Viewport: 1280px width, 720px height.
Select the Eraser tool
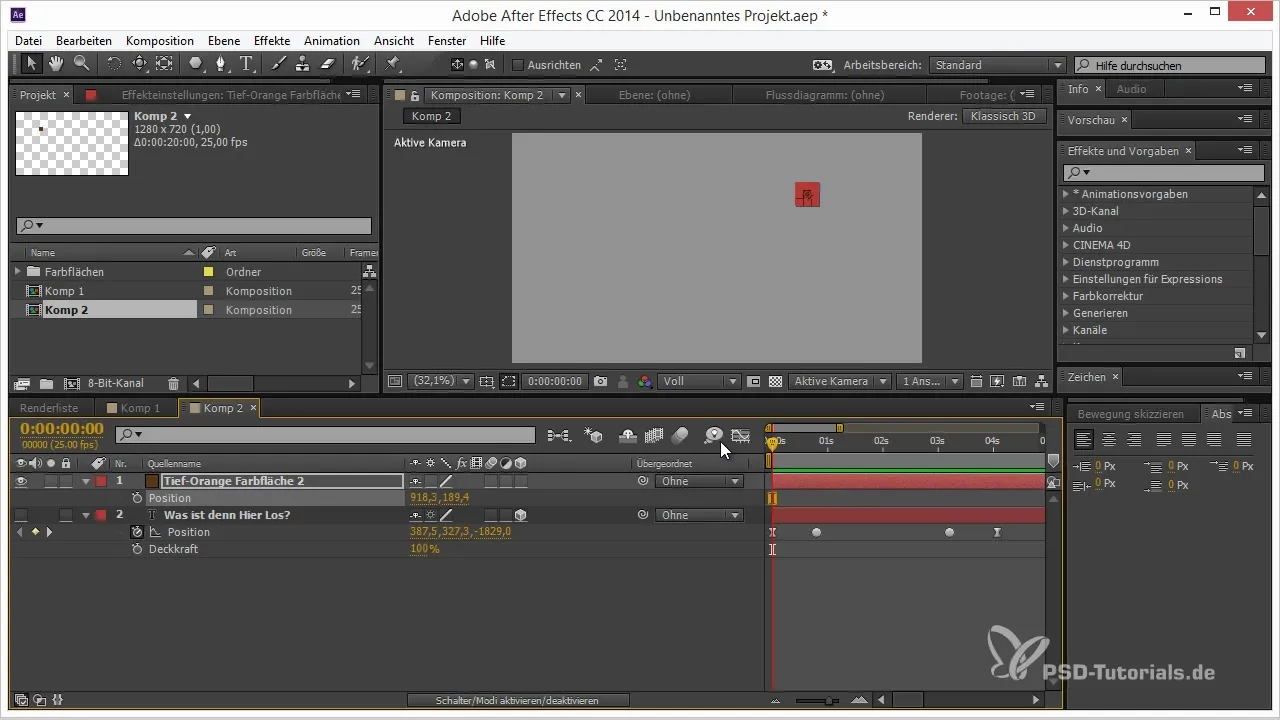[x=327, y=64]
